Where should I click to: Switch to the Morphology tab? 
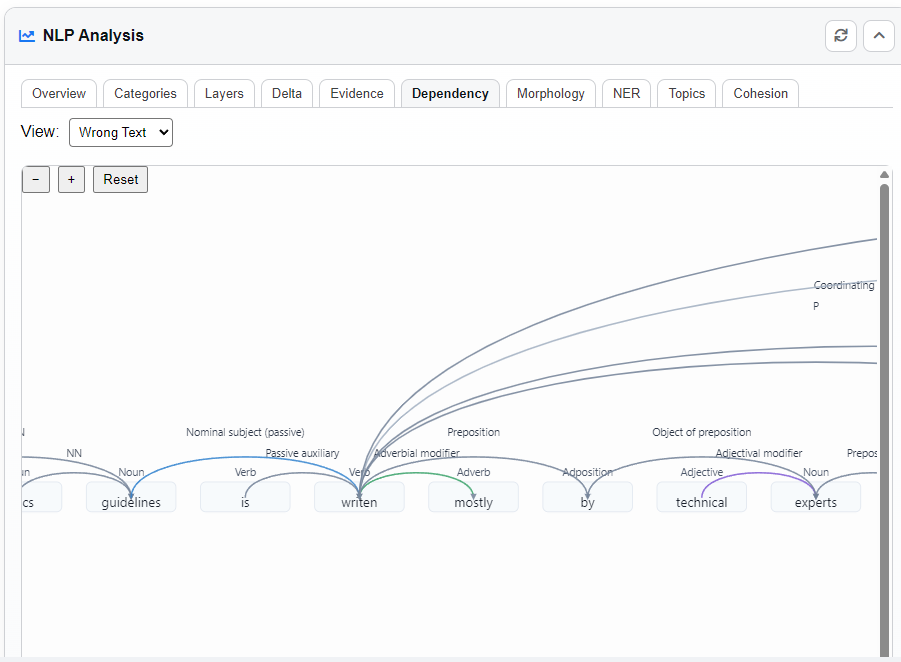[x=550, y=93]
